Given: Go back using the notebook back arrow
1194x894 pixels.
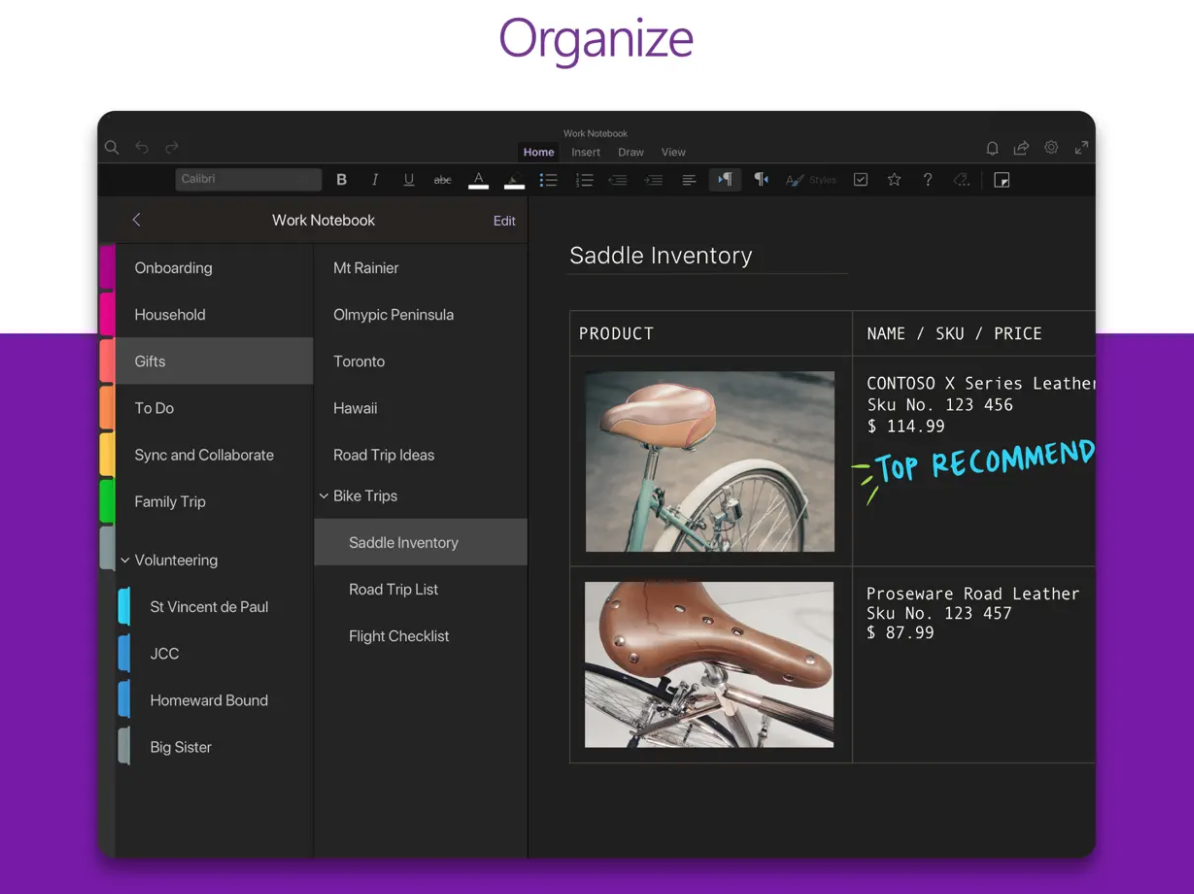Looking at the screenshot, I should coord(137,220).
